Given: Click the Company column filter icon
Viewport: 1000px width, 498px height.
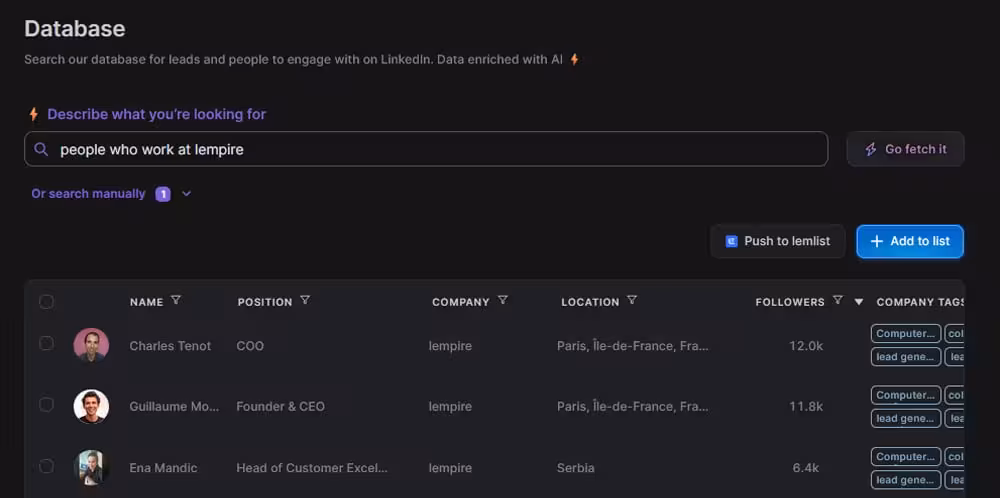Looking at the screenshot, I should click(x=503, y=301).
